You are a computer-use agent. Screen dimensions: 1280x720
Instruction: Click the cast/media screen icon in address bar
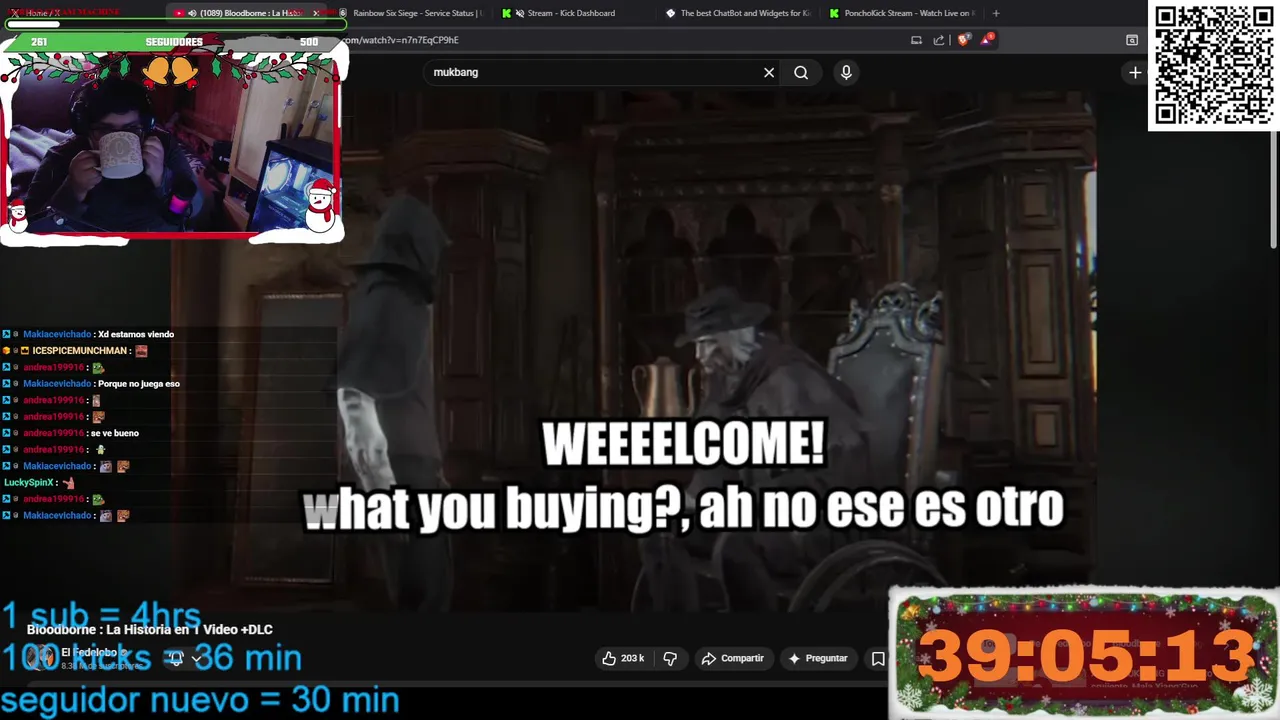coord(916,40)
